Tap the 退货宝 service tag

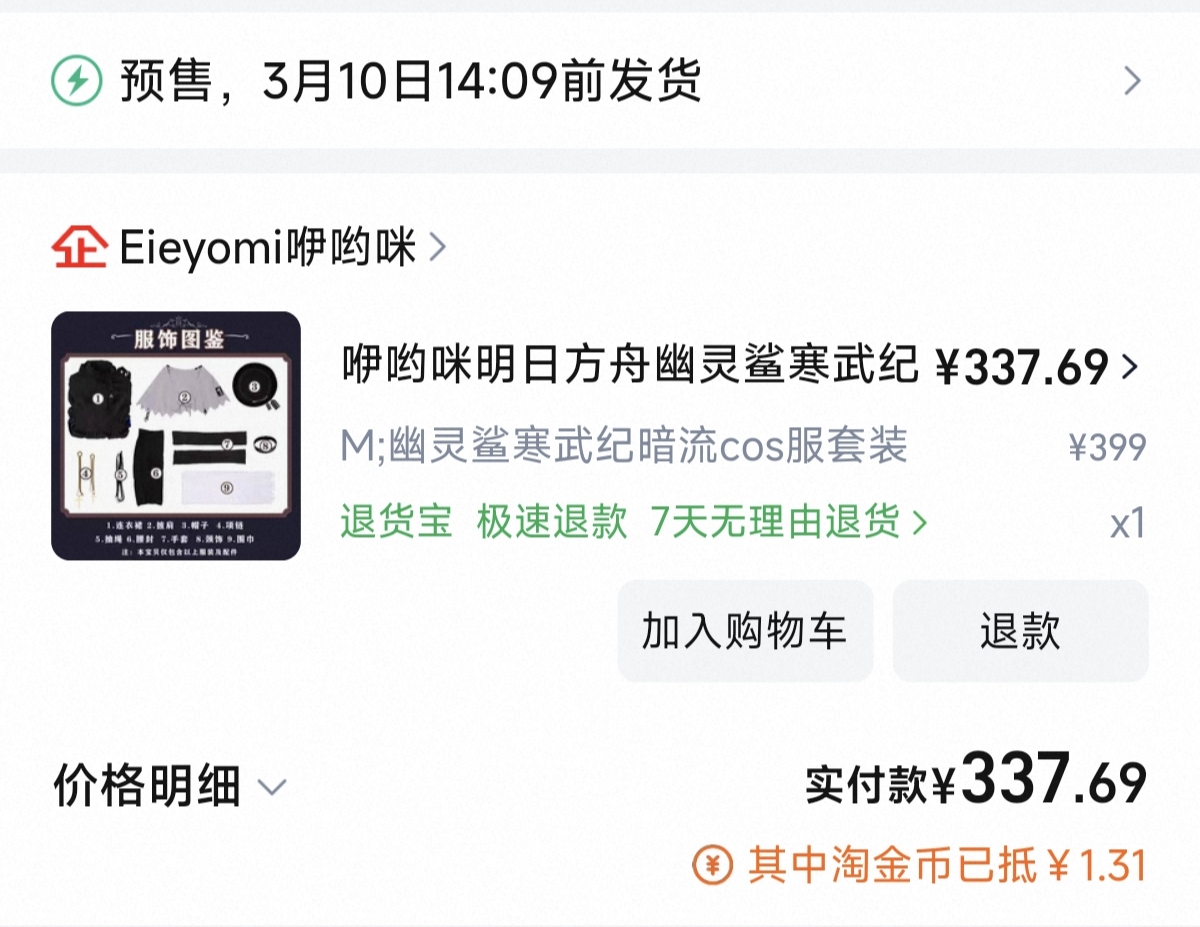(396, 521)
